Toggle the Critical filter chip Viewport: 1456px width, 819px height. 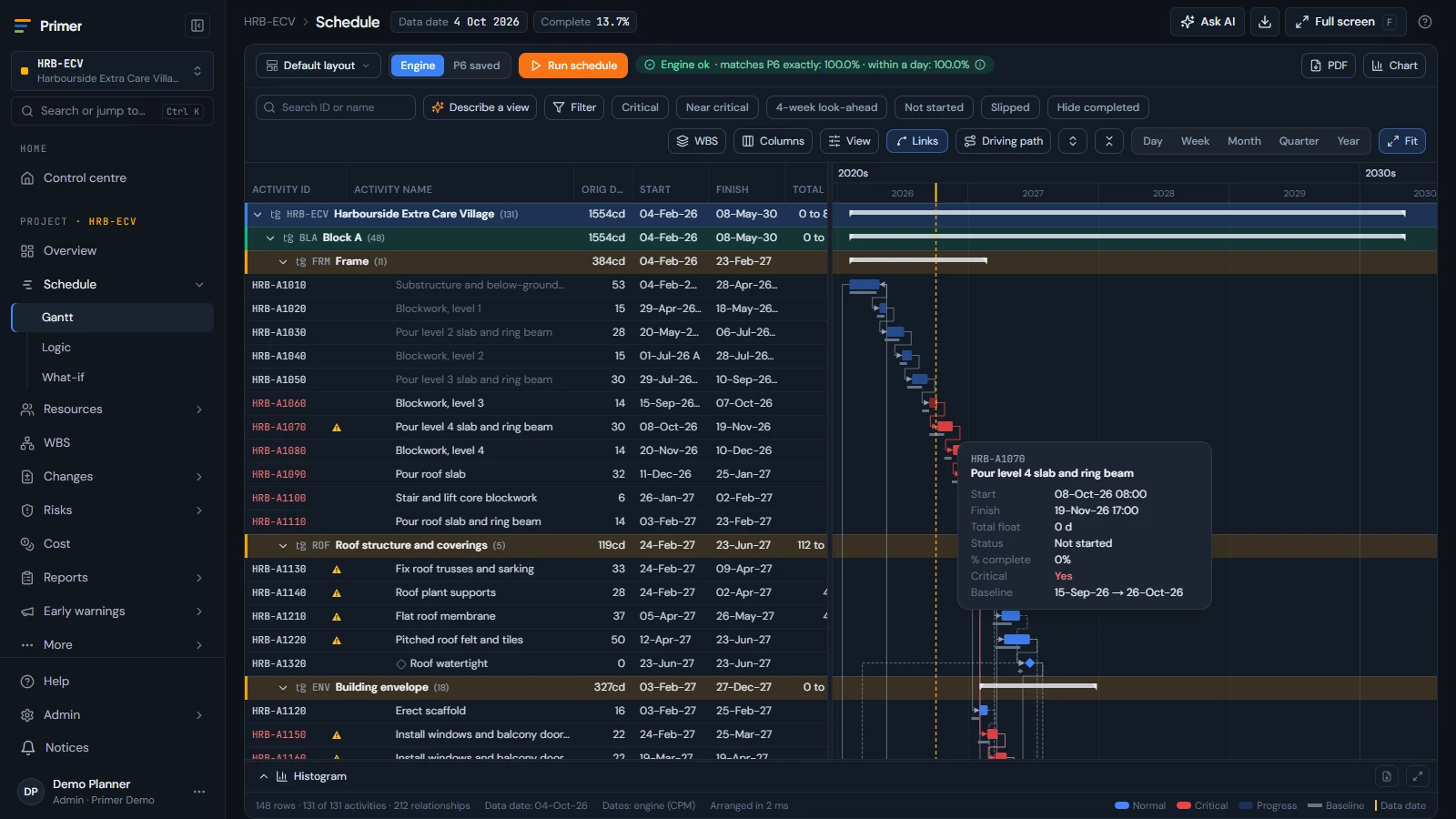(x=640, y=107)
